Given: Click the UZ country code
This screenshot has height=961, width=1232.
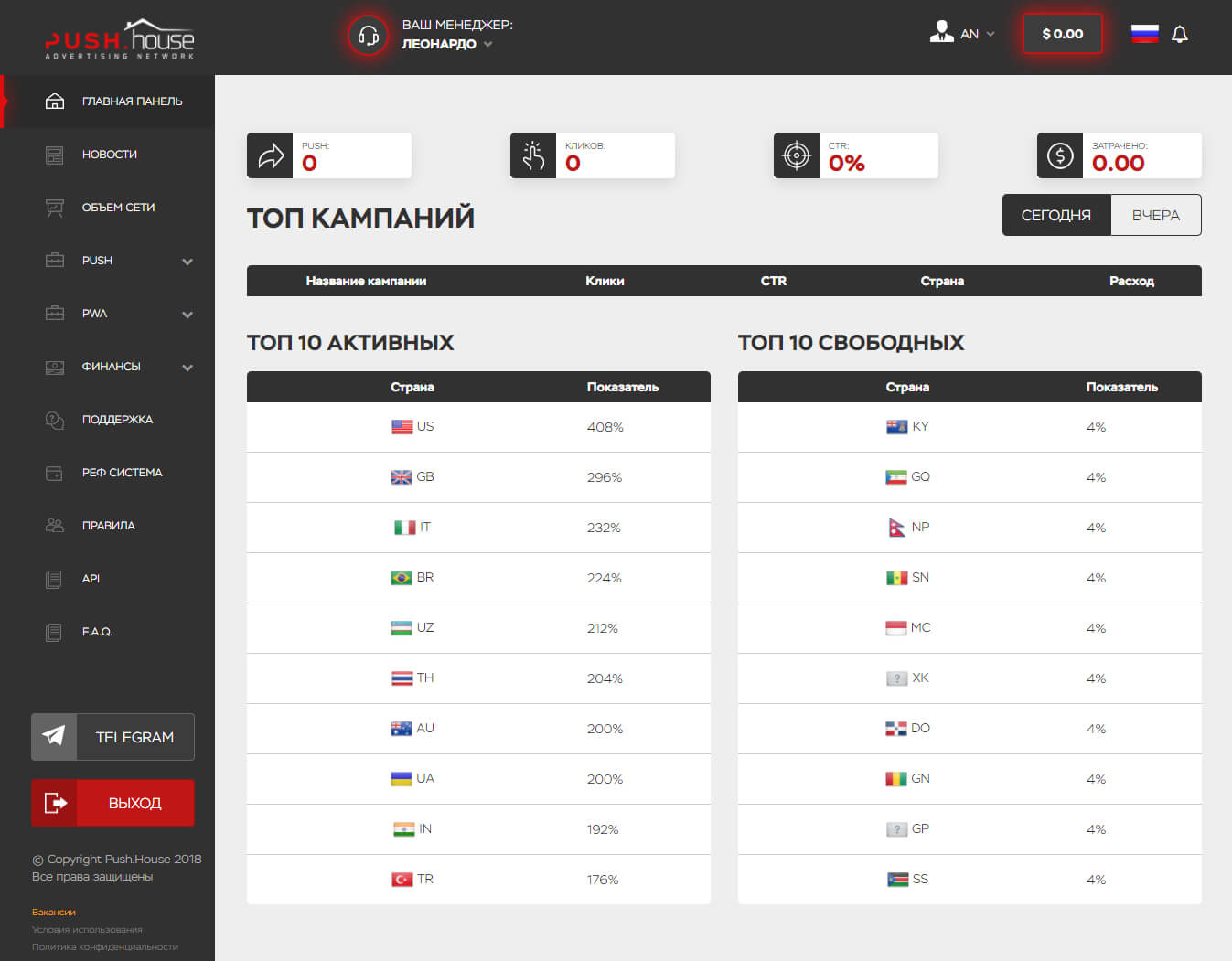Looking at the screenshot, I should (x=425, y=628).
